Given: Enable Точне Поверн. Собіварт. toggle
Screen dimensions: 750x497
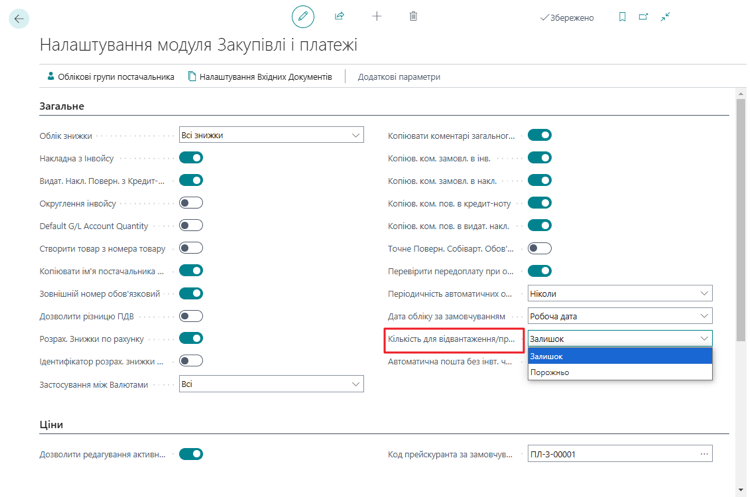Looking at the screenshot, I should (540, 248).
